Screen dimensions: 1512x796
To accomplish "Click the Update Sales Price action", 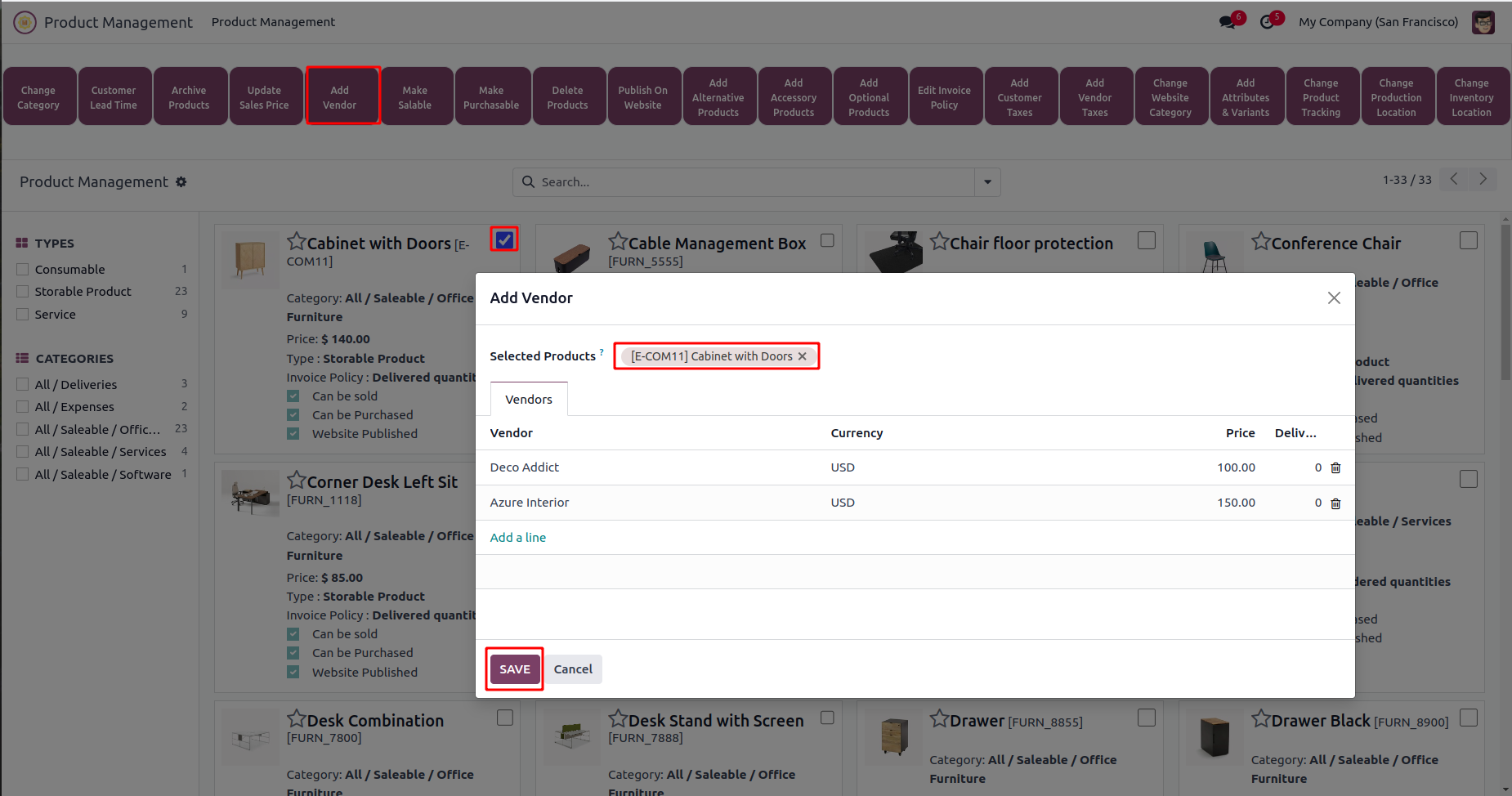I will point(264,96).
